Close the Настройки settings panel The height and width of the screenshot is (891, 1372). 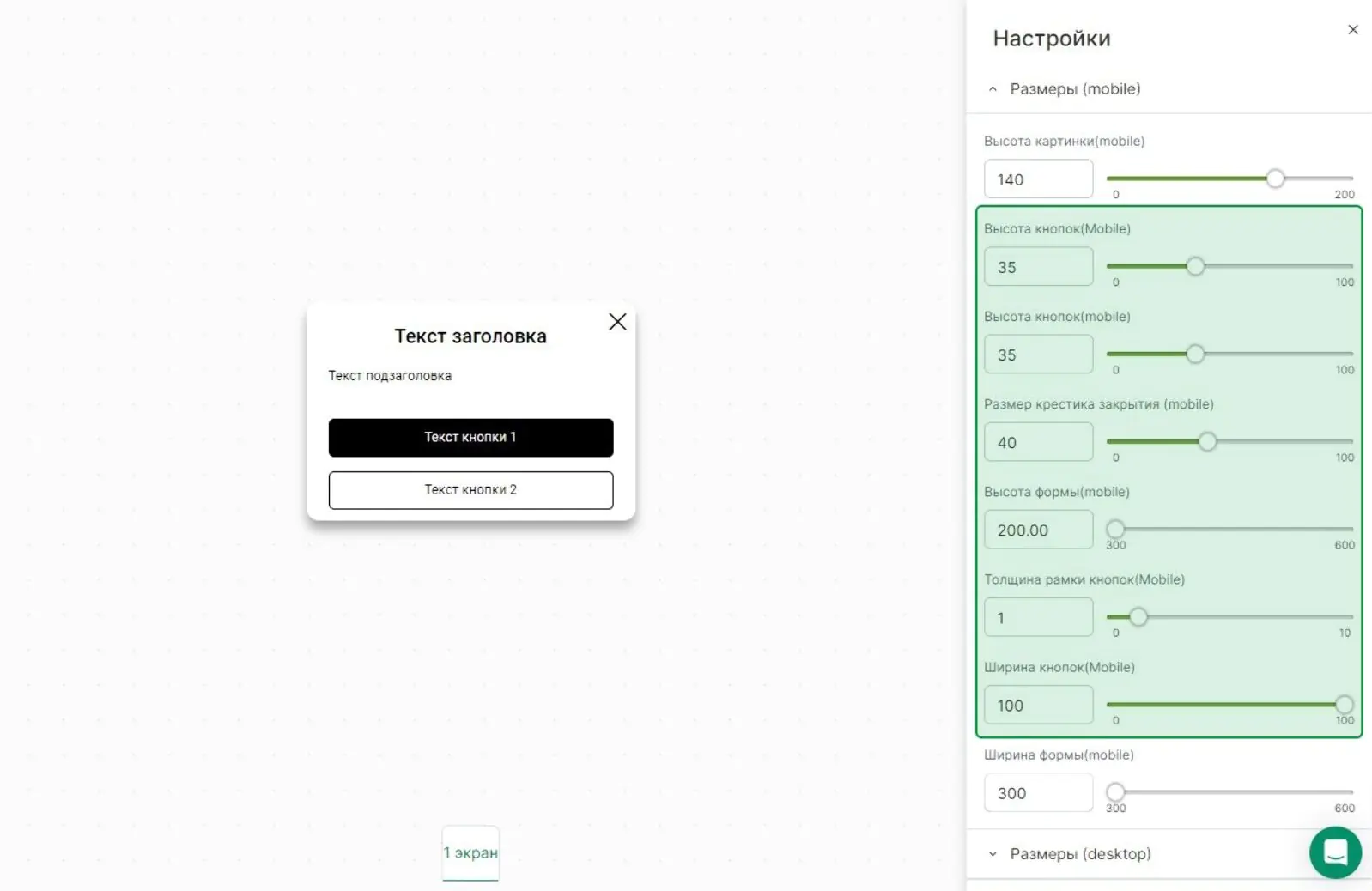click(x=1353, y=30)
